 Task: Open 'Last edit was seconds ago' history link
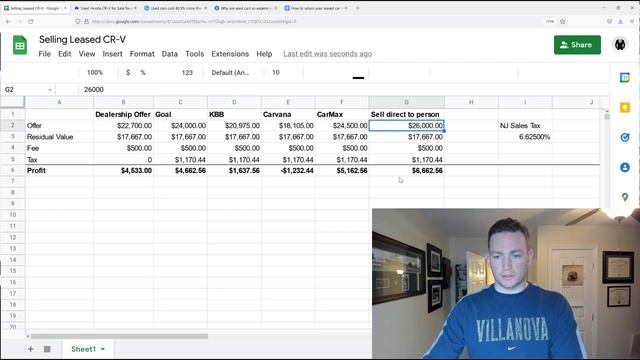point(327,54)
